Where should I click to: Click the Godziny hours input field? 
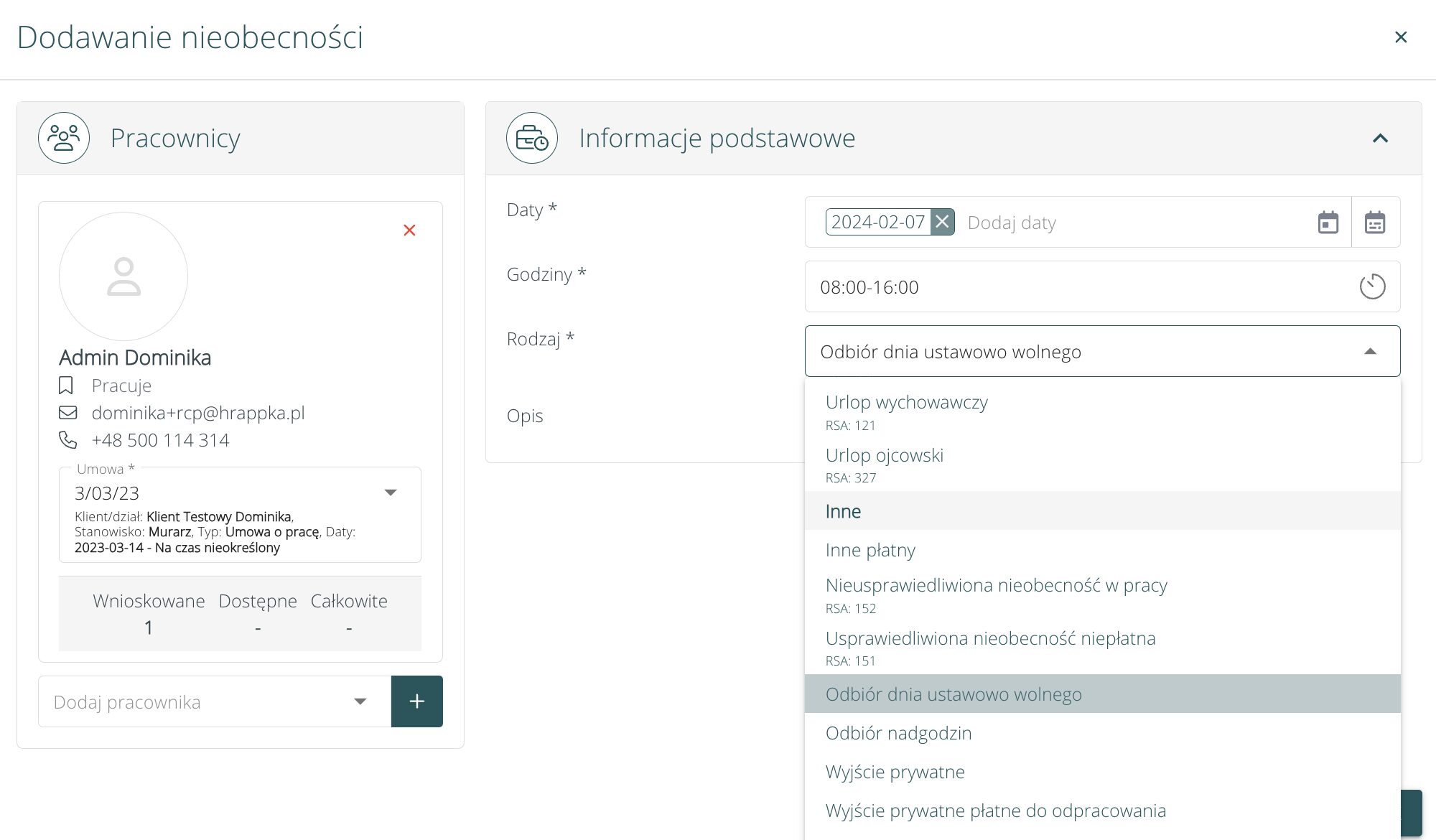[1077, 287]
